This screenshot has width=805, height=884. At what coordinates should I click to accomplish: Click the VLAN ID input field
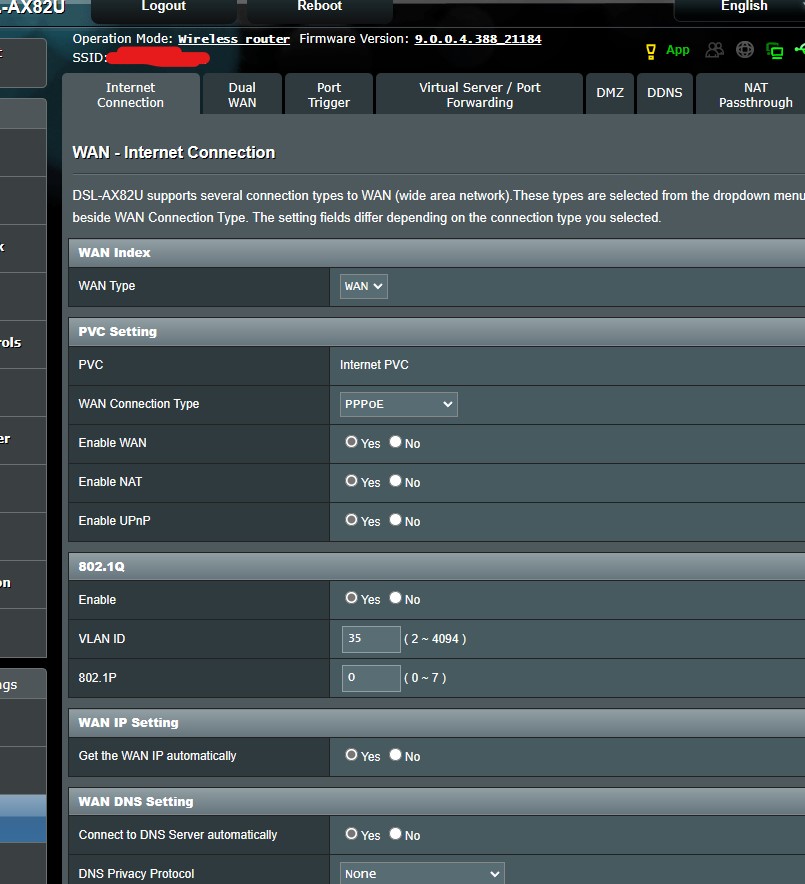coord(371,638)
